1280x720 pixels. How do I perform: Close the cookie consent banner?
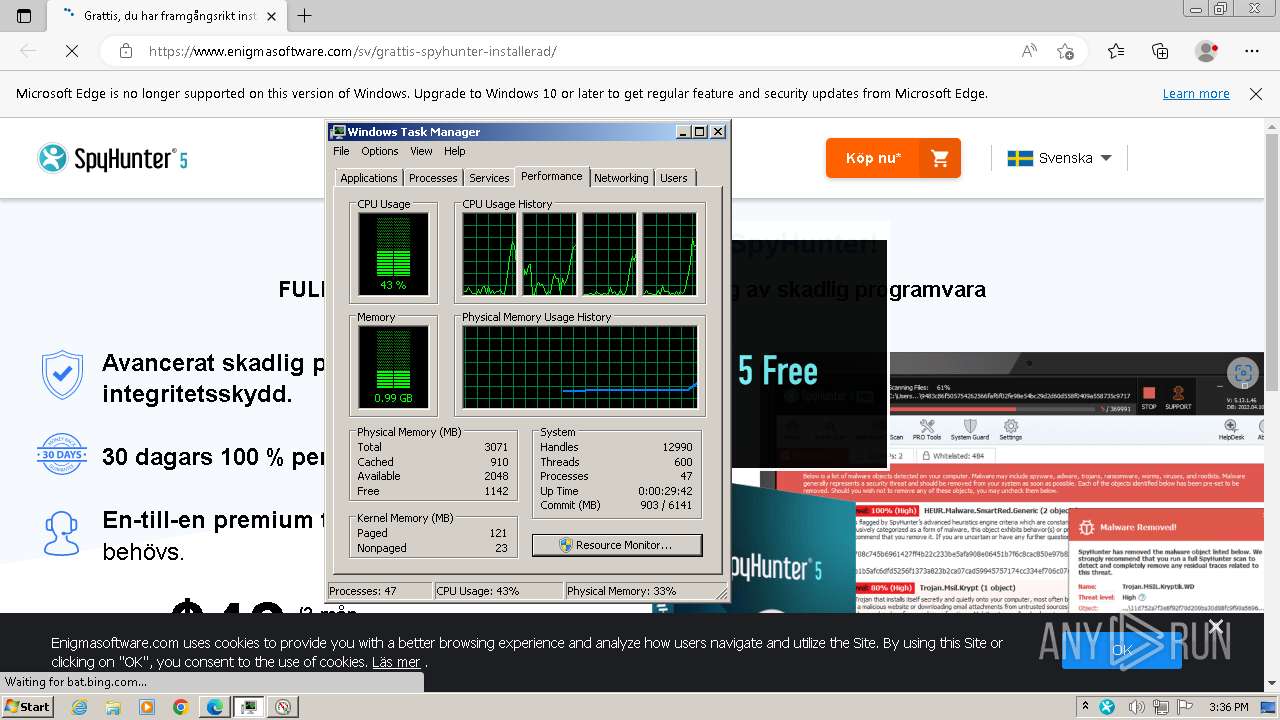coord(1215,627)
